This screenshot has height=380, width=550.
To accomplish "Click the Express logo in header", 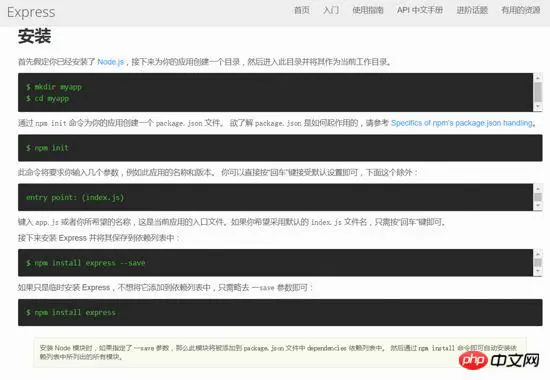I will [31, 12].
